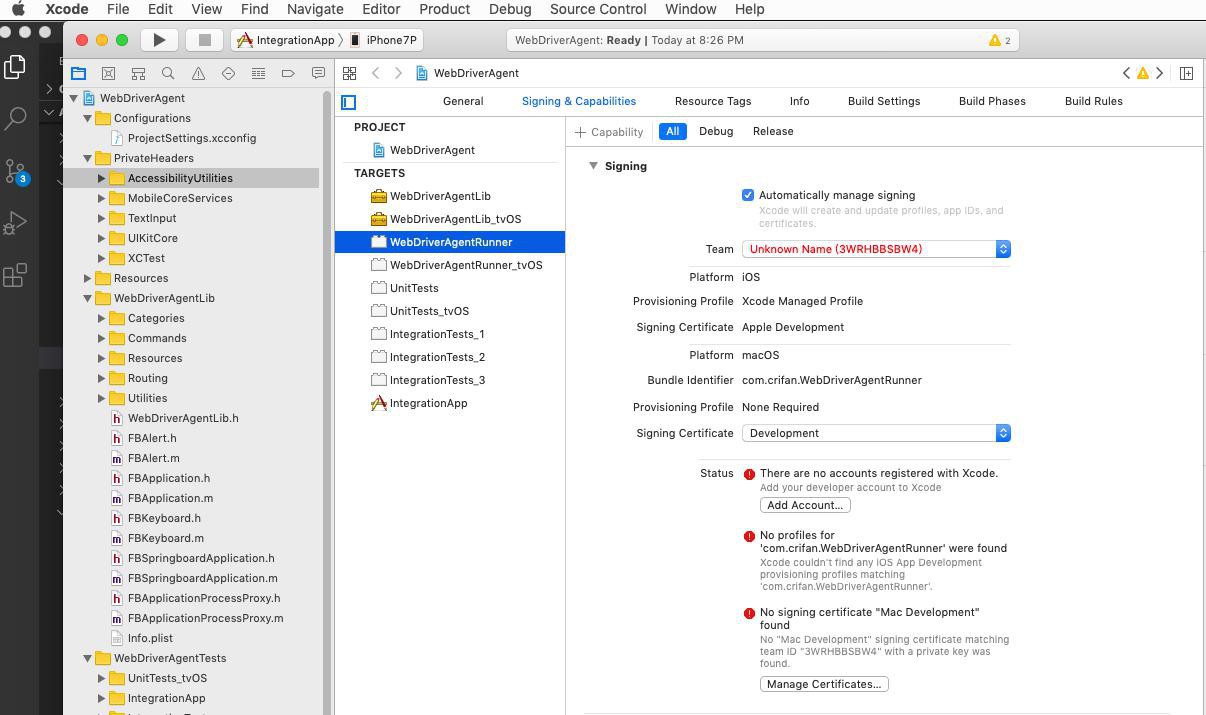
Task: Jump to next issue arrow
Action: (1160, 73)
